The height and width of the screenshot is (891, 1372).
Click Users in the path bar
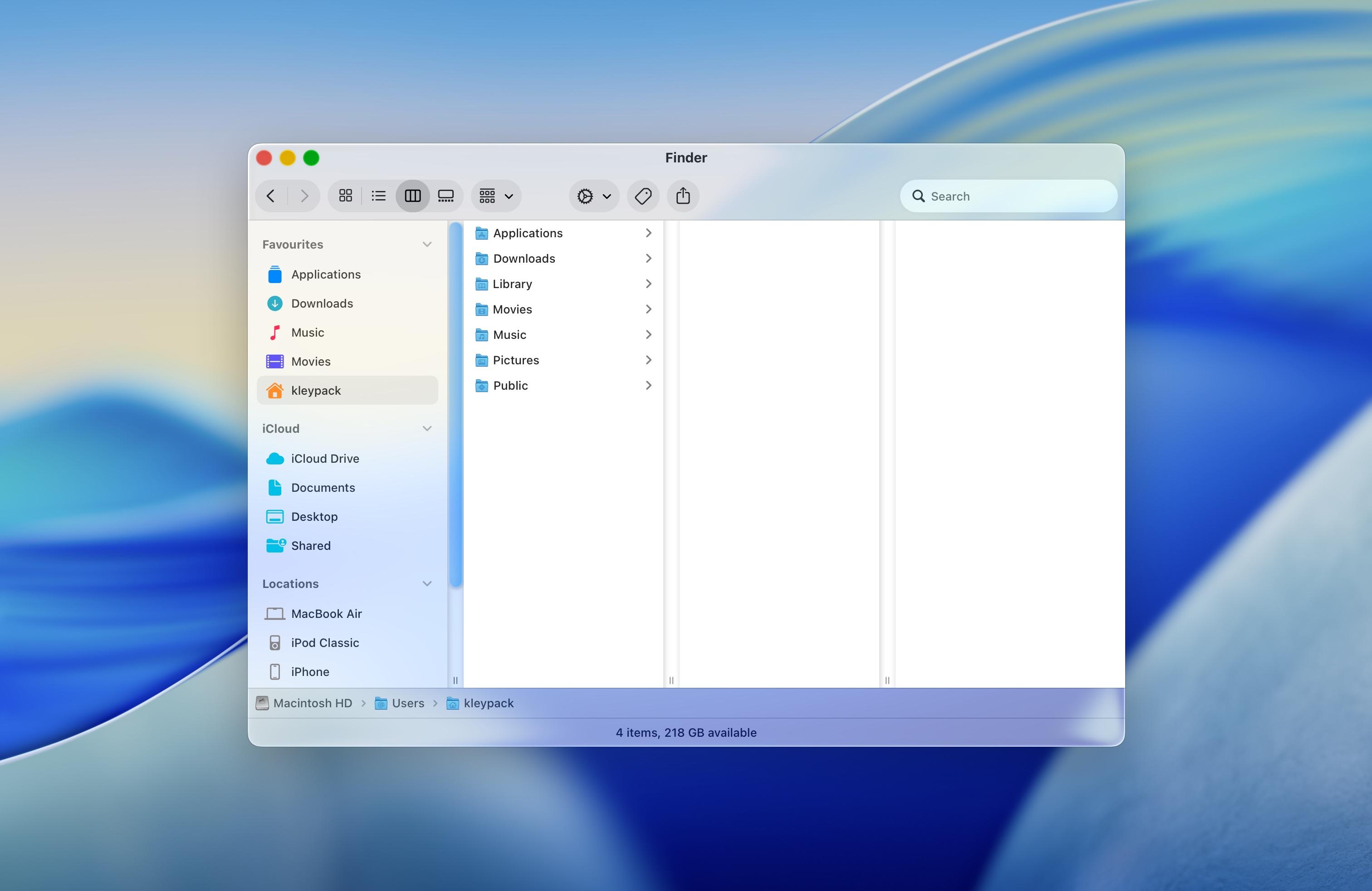400,703
